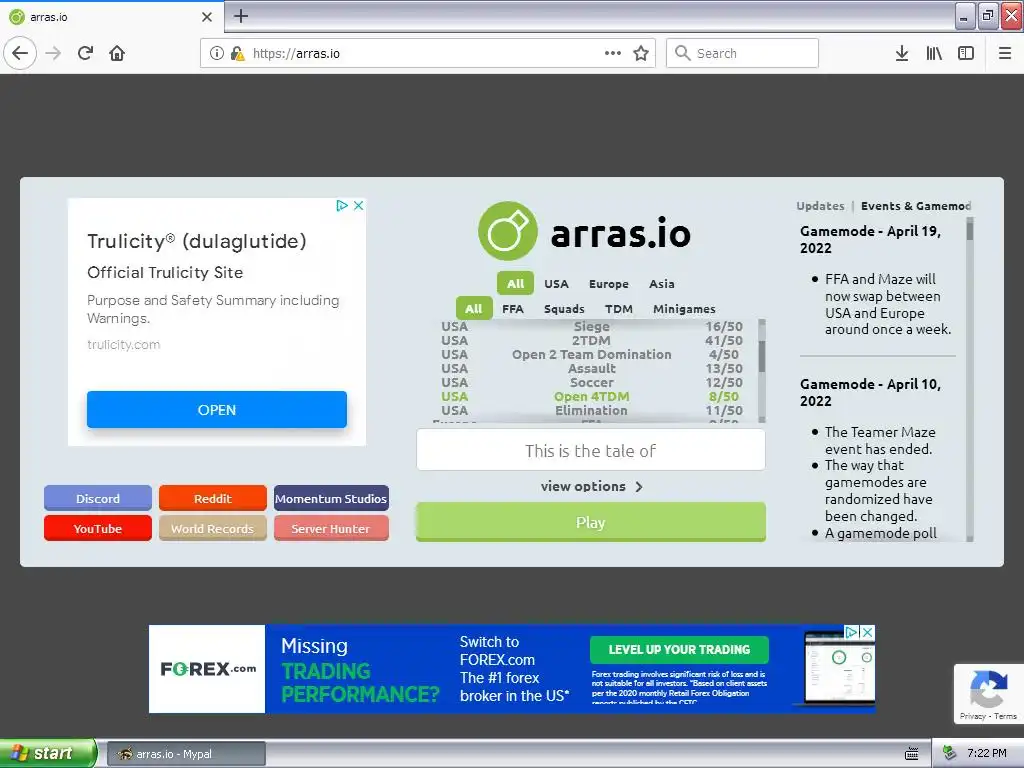Screen dimensions: 1024x768
Task: Open the browser home page
Action: pos(117,53)
